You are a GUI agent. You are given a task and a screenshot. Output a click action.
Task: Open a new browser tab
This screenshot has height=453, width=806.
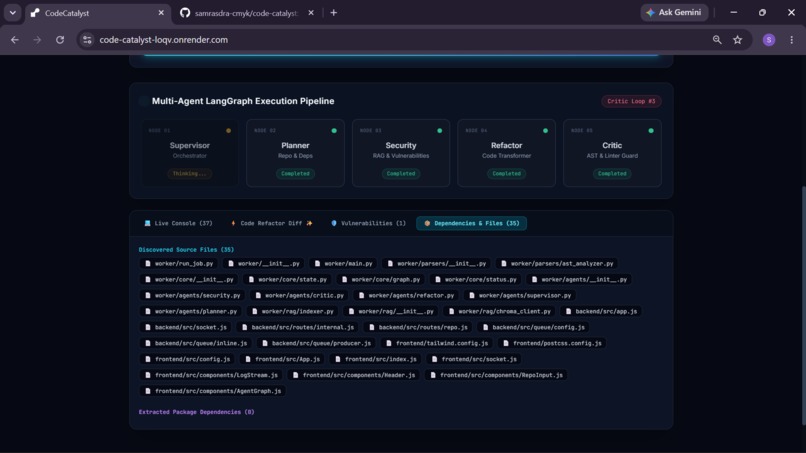point(334,13)
